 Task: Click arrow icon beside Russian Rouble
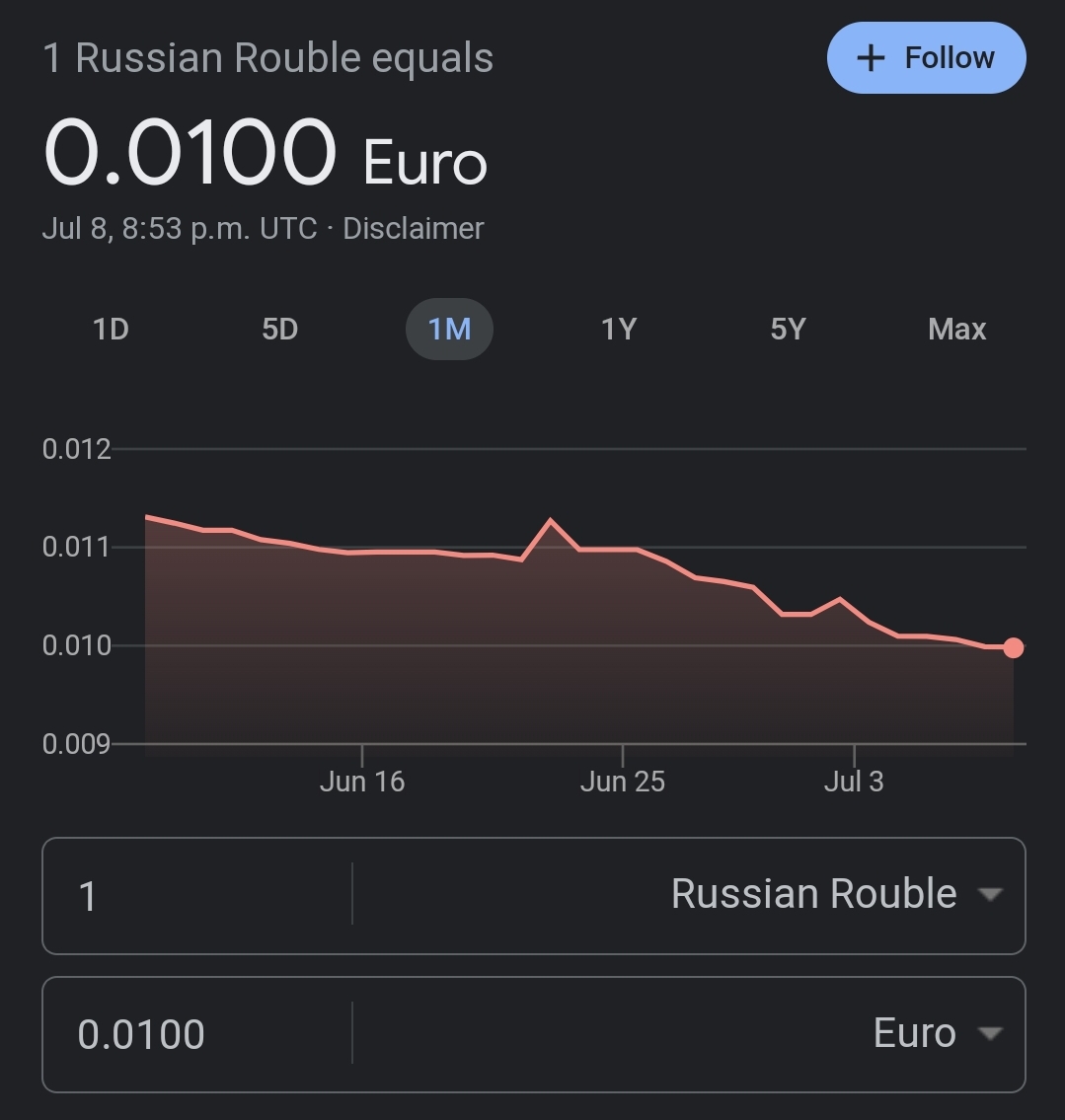[x=990, y=894]
